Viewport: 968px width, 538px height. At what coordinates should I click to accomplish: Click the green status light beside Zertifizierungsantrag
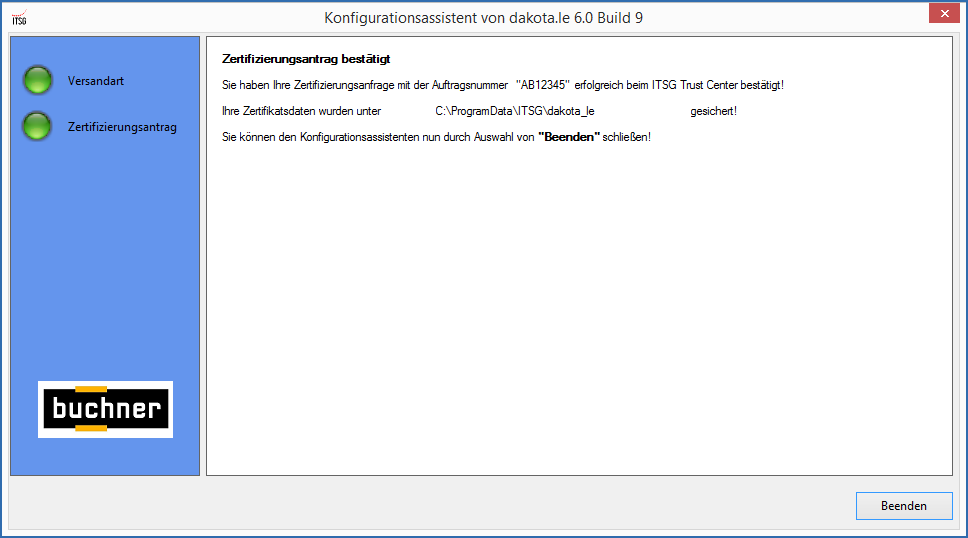point(37,127)
